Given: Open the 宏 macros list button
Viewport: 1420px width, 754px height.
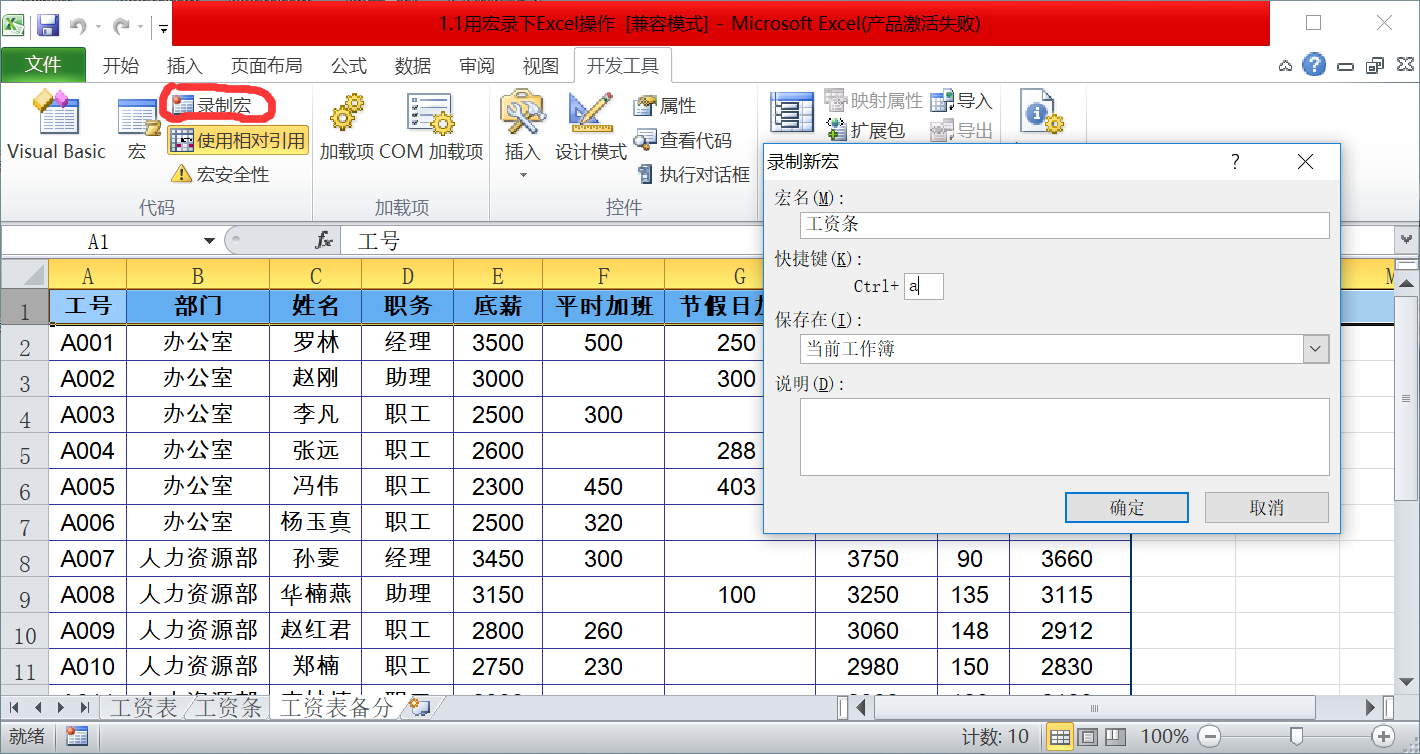Looking at the screenshot, I should tap(137, 126).
